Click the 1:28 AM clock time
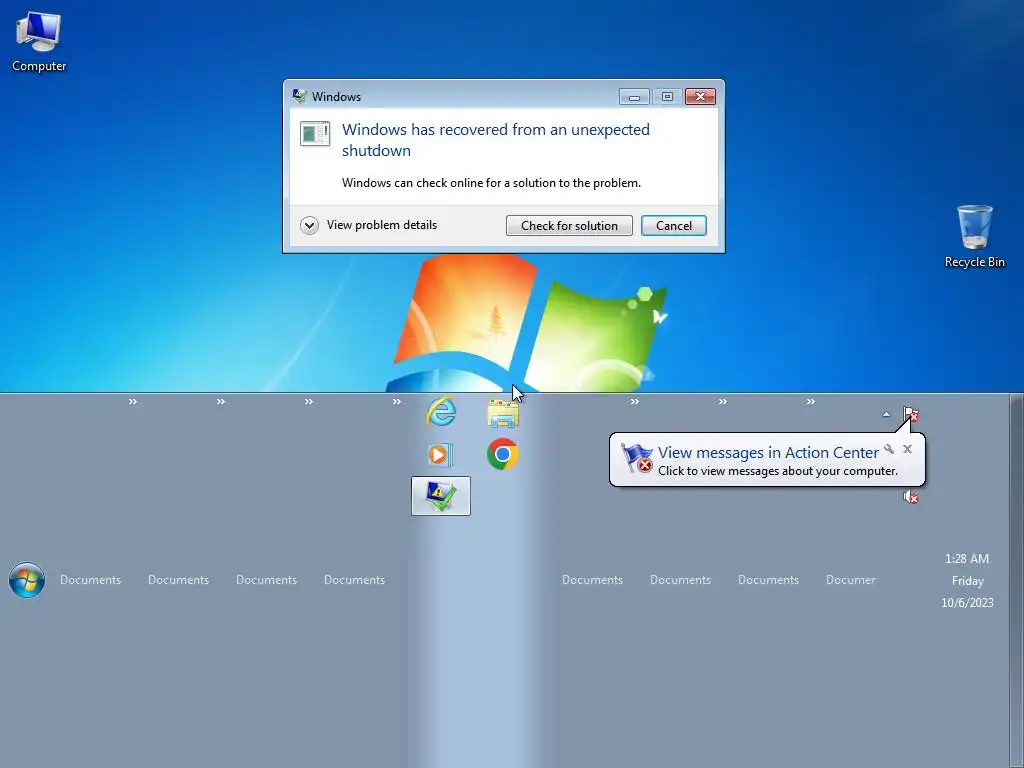 click(x=967, y=558)
